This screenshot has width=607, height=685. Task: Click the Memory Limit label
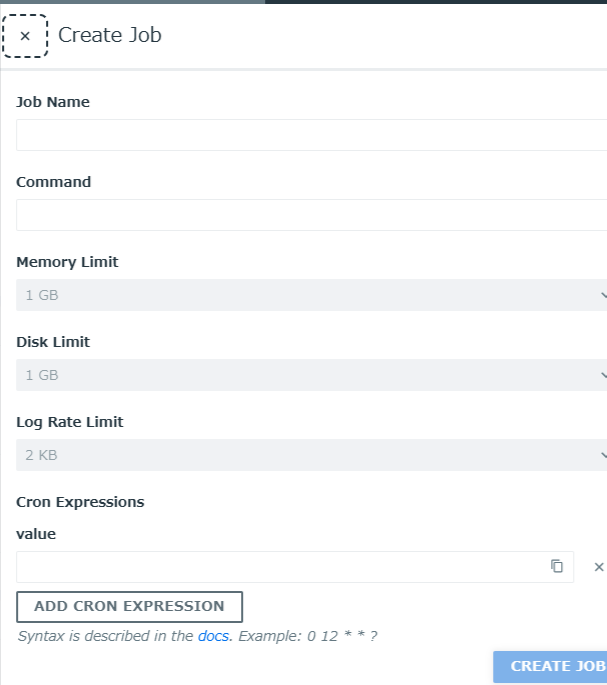click(67, 262)
